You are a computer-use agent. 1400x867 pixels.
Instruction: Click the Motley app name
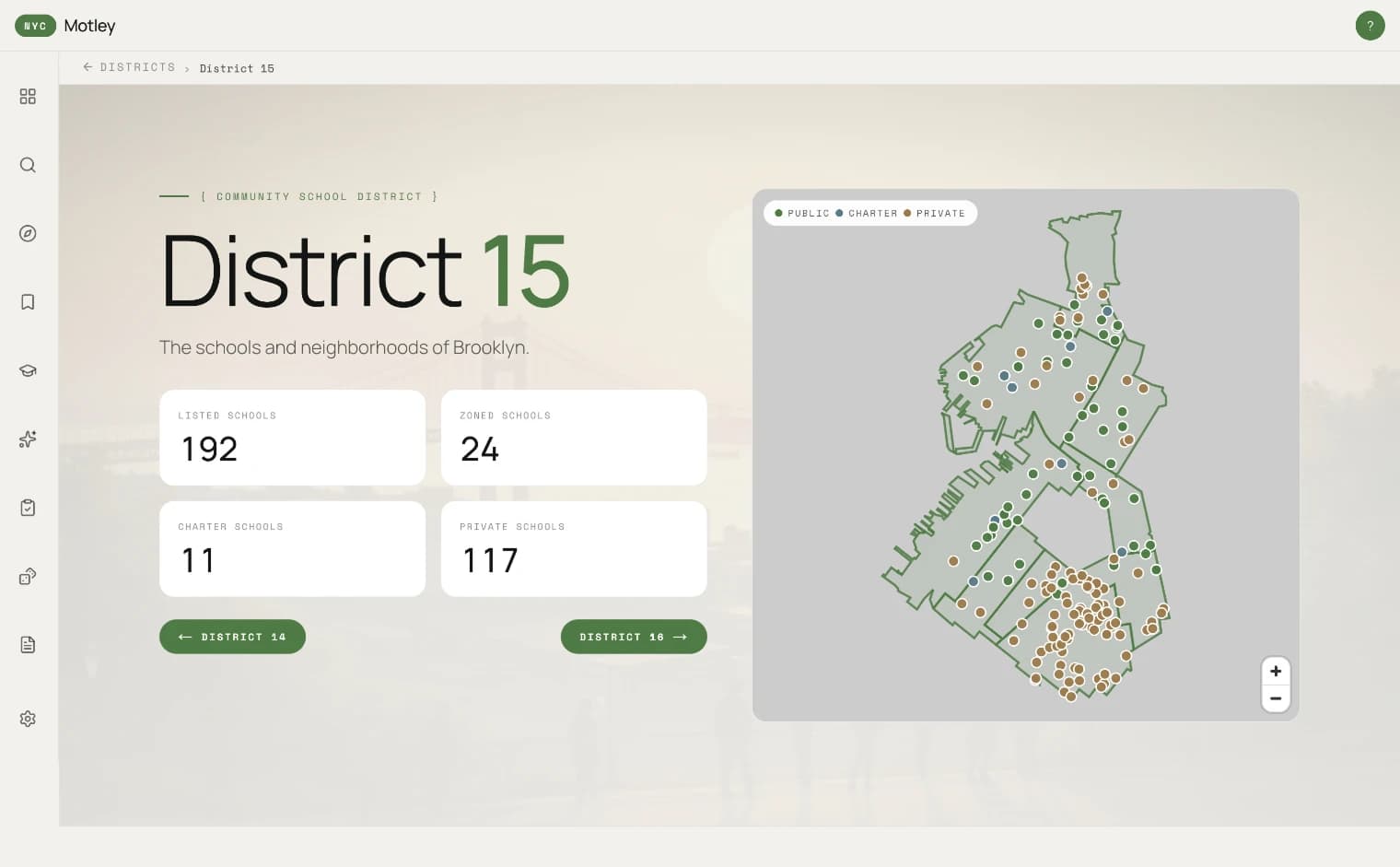coord(89,26)
